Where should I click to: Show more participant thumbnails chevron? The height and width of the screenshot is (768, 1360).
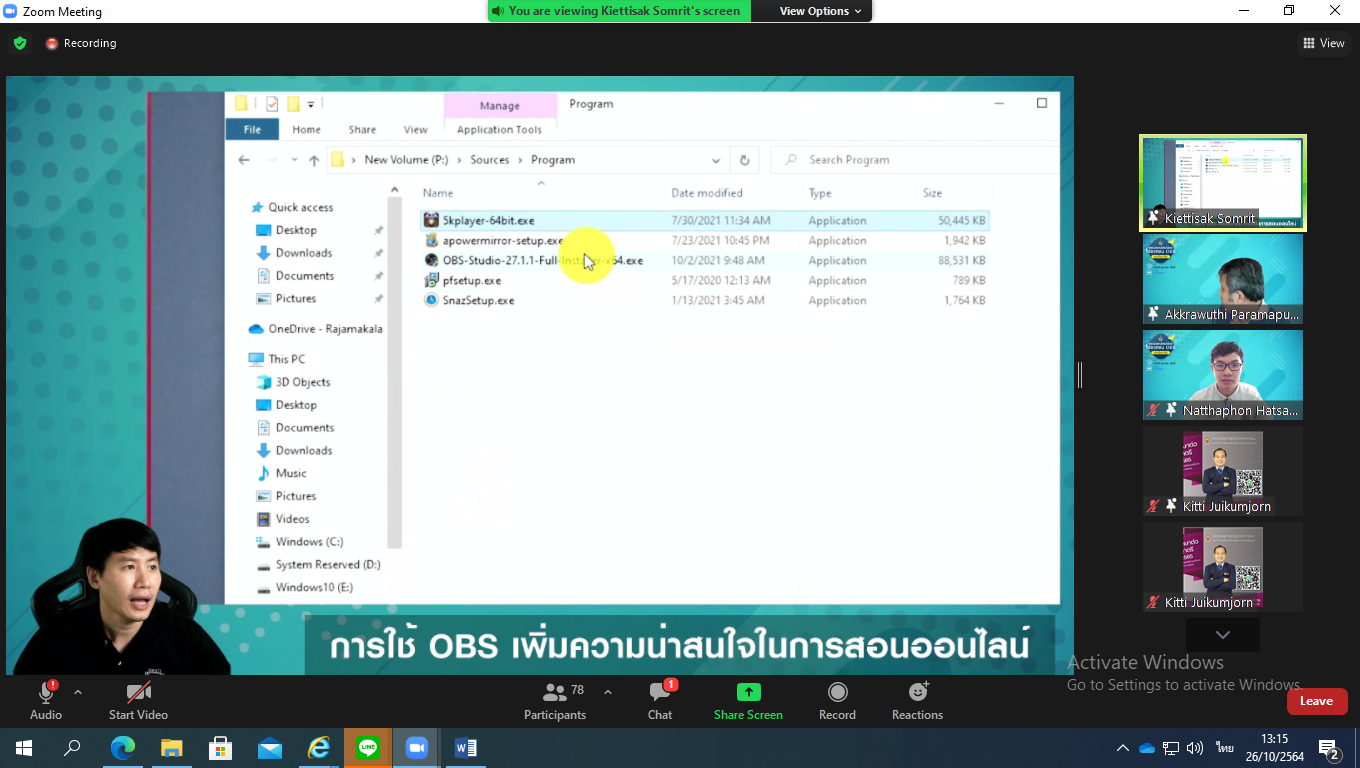(x=1223, y=635)
